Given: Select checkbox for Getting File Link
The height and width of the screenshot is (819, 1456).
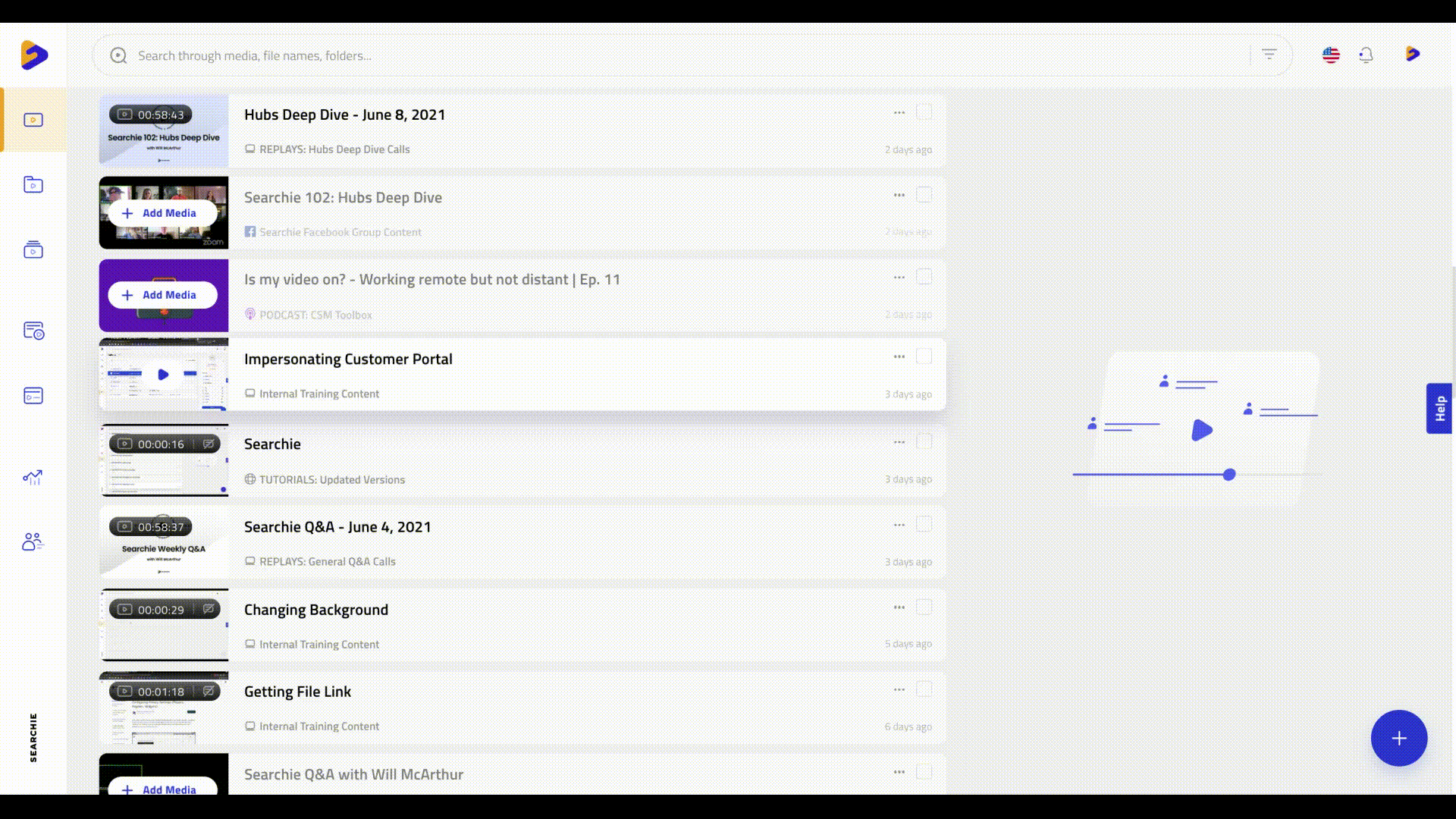Looking at the screenshot, I should pos(924,689).
